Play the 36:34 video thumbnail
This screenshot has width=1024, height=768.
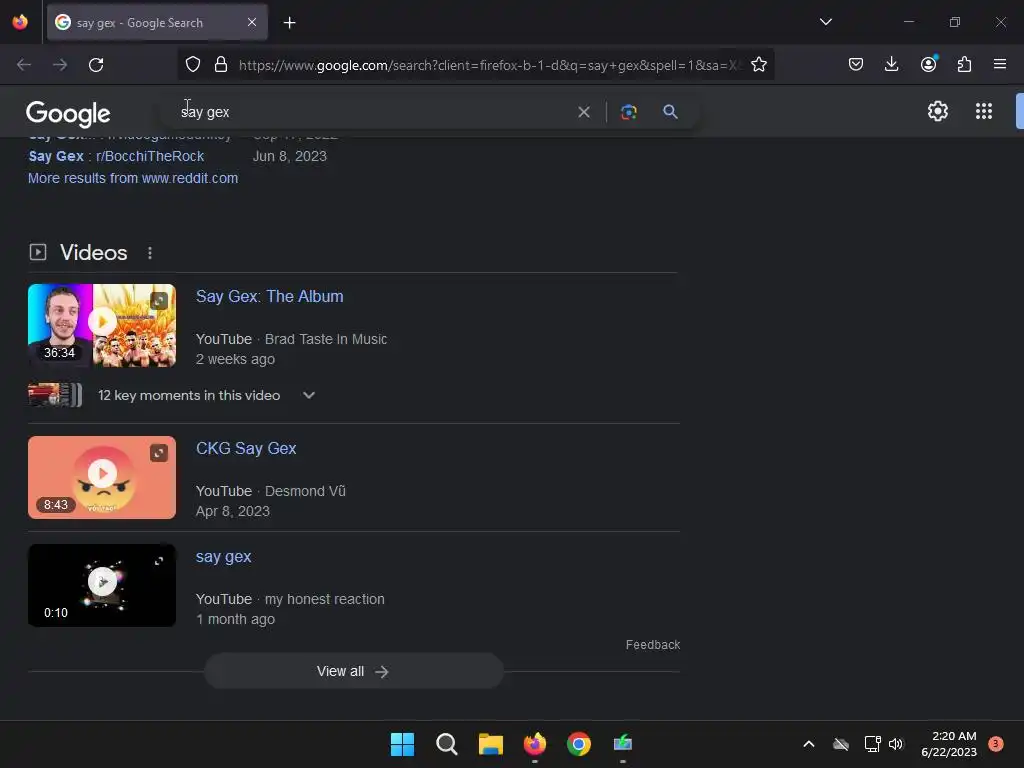click(x=102, y=325)
